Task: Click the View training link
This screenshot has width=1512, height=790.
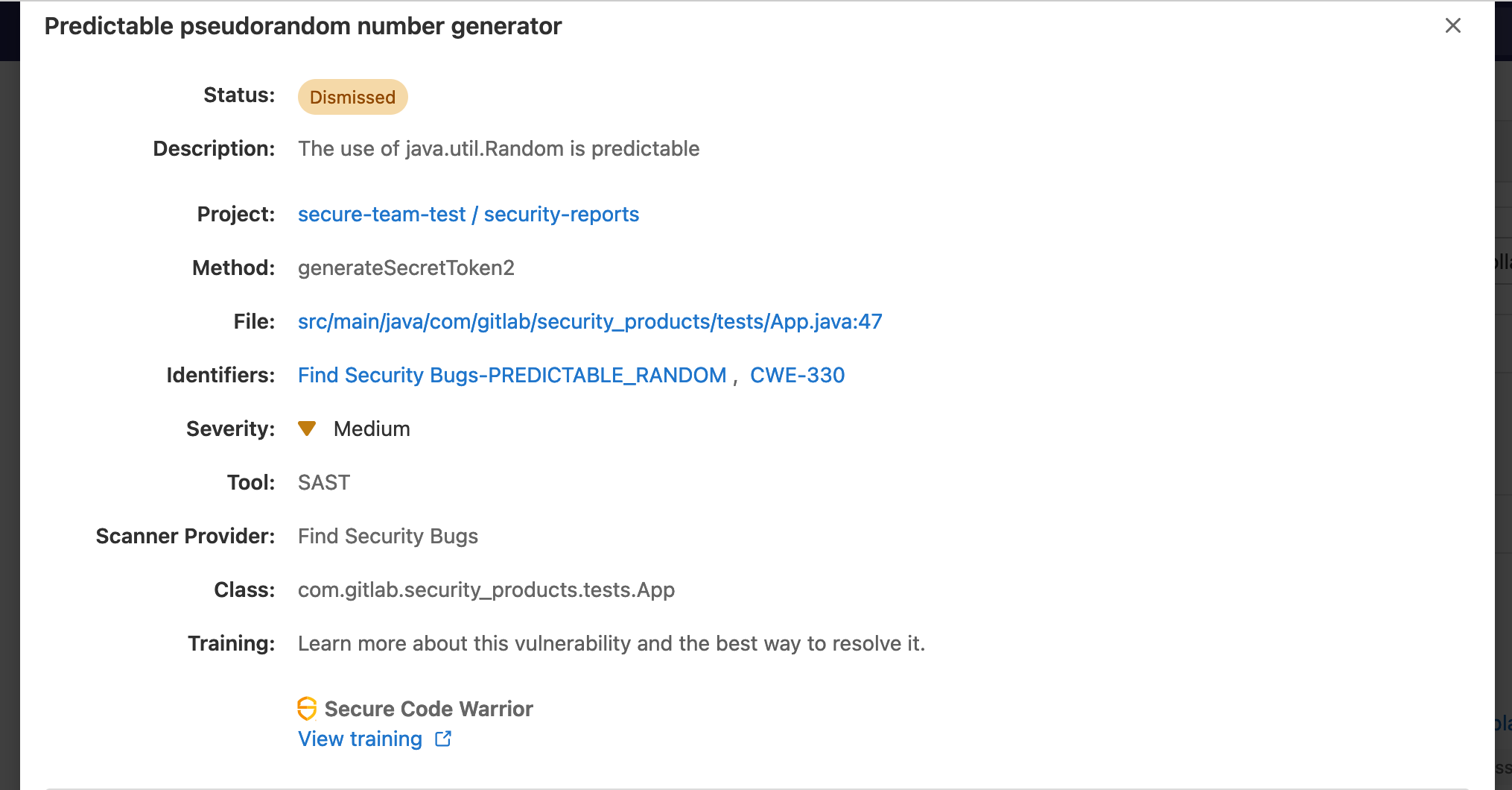Action: tap(360, 739)
